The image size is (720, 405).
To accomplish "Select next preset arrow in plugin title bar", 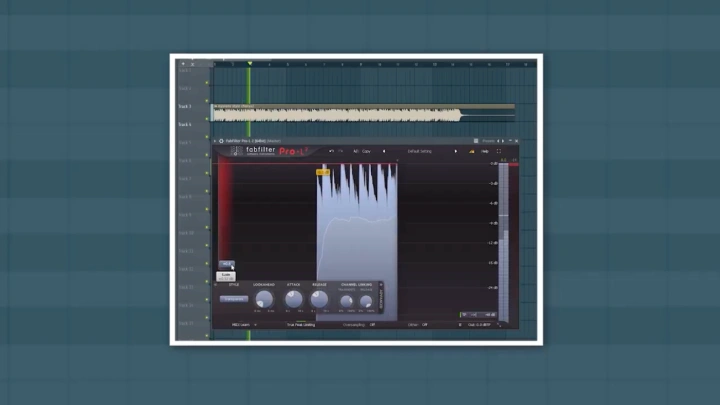I will [x=503, y=141].
